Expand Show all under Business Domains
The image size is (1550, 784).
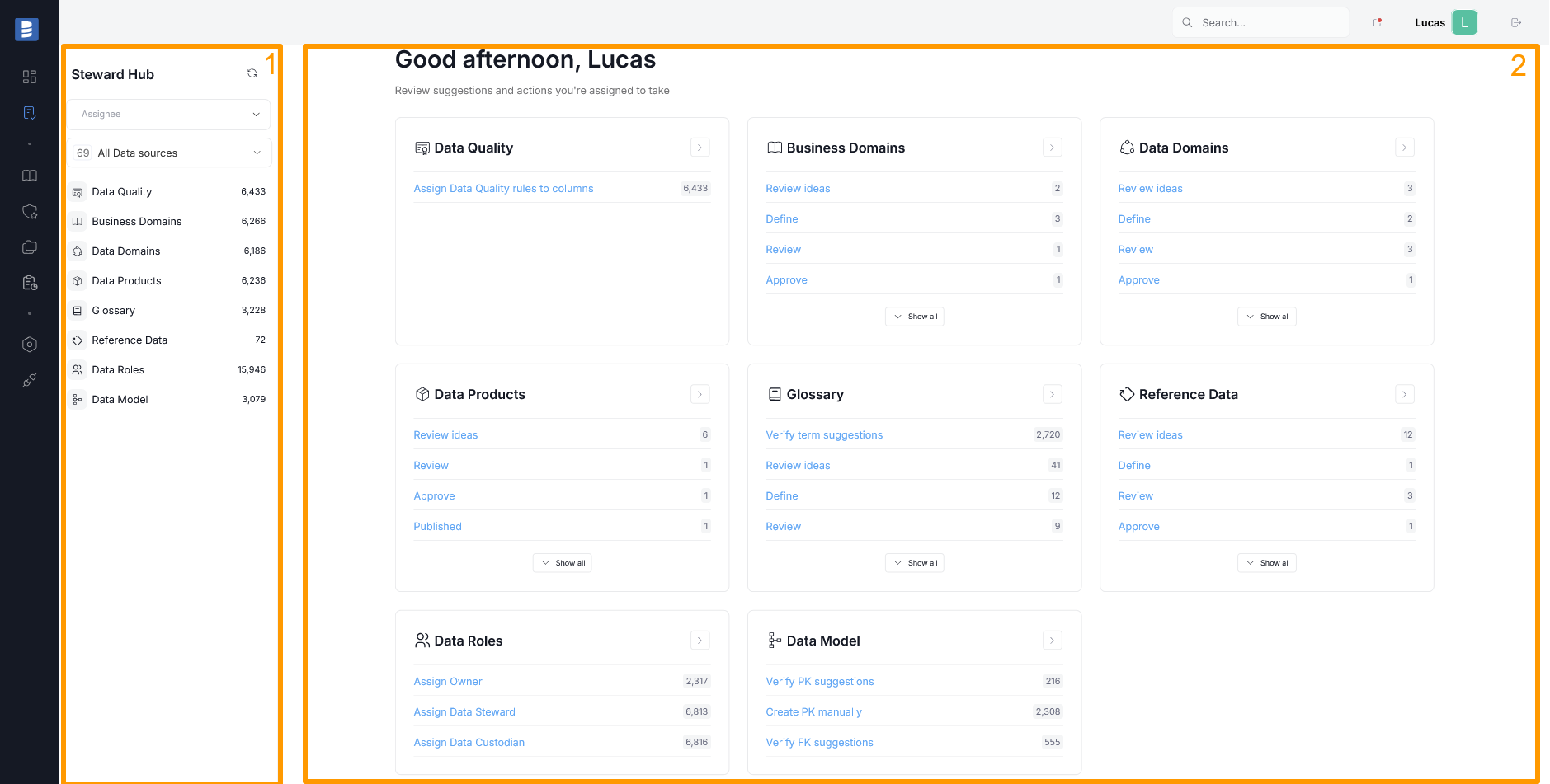click(915, 317)
